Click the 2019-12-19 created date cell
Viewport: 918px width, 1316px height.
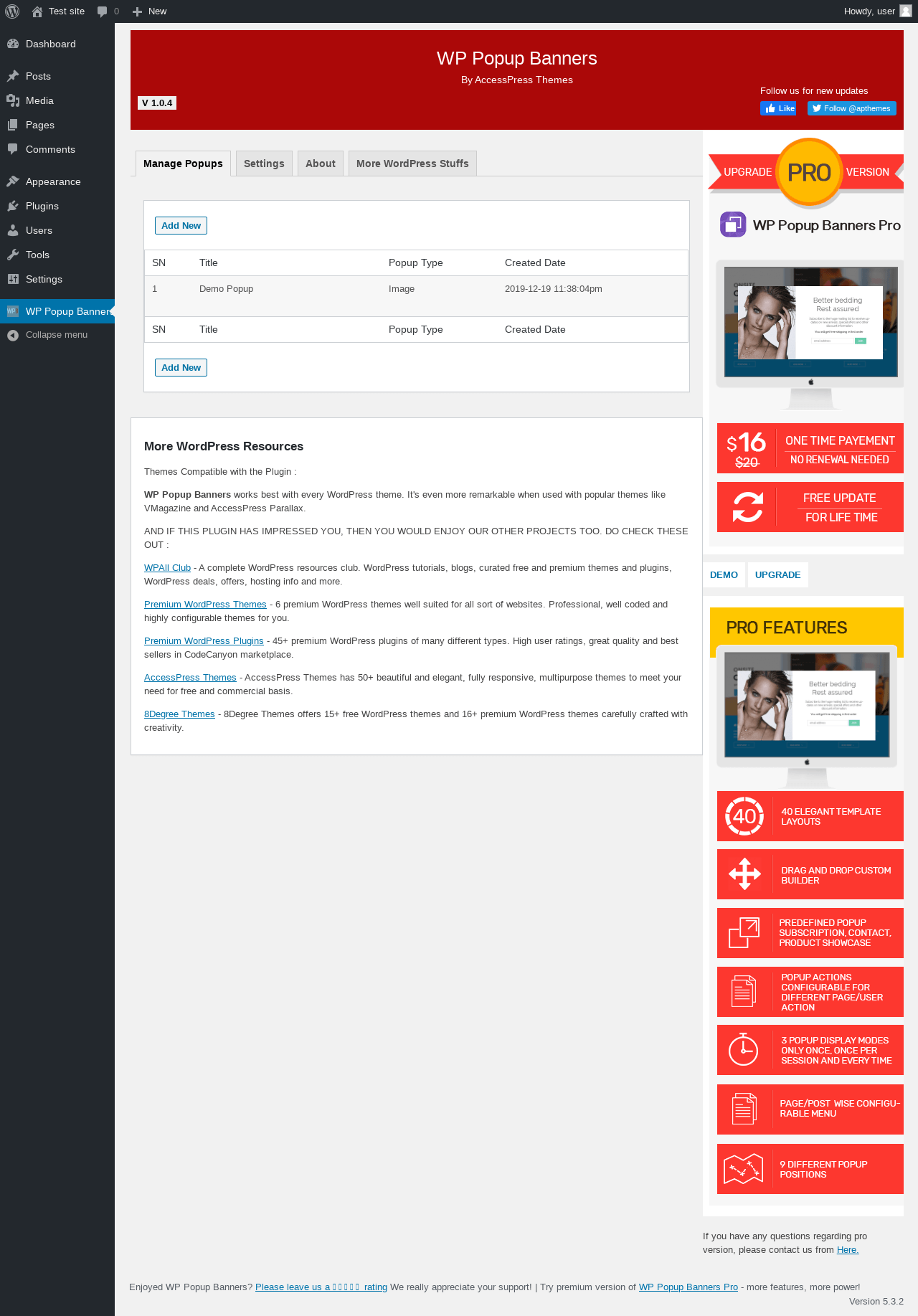(x=554, y=289)
